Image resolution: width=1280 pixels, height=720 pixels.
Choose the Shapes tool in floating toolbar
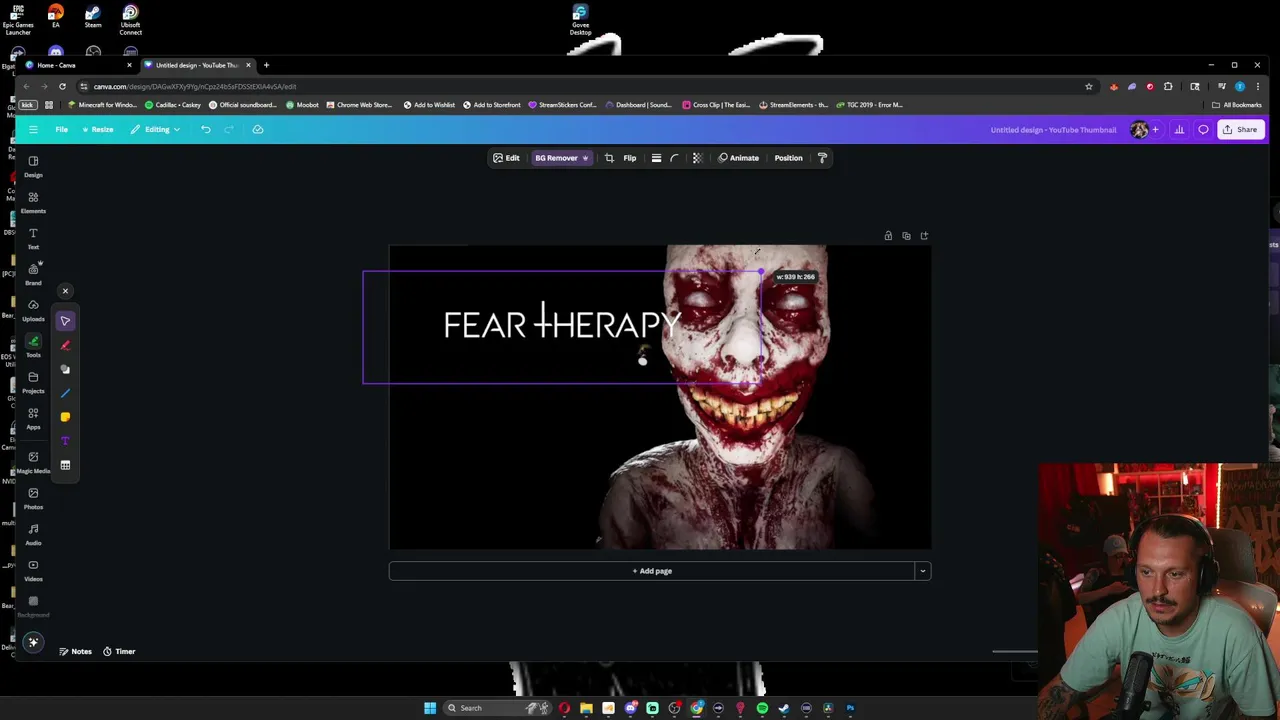[65, 369]
